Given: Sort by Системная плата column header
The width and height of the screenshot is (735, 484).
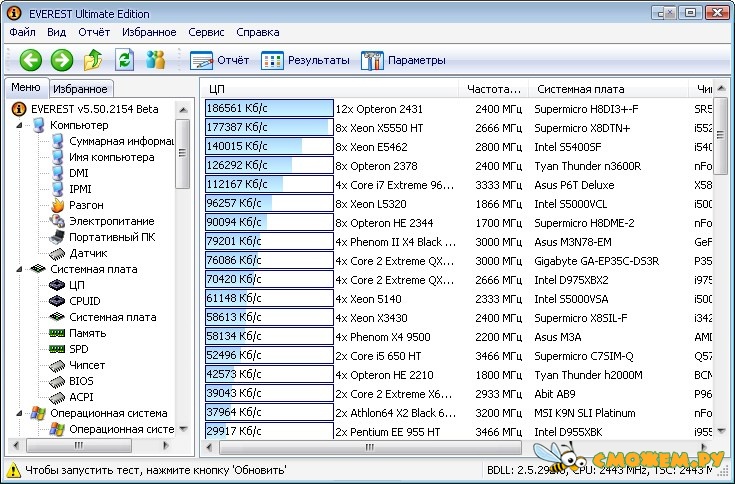Looking at the screenshot, I should (608, 89).
